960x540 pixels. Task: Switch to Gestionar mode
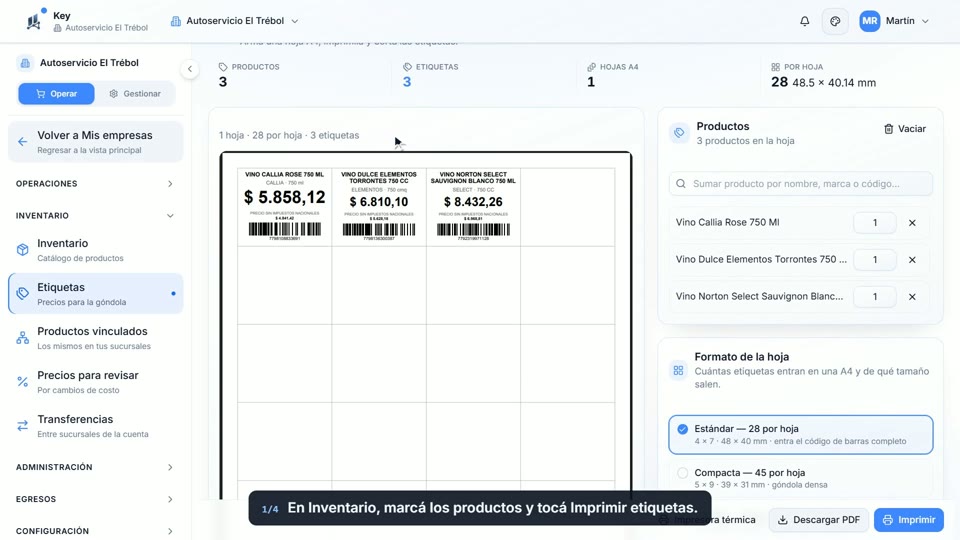click(135, 94)
